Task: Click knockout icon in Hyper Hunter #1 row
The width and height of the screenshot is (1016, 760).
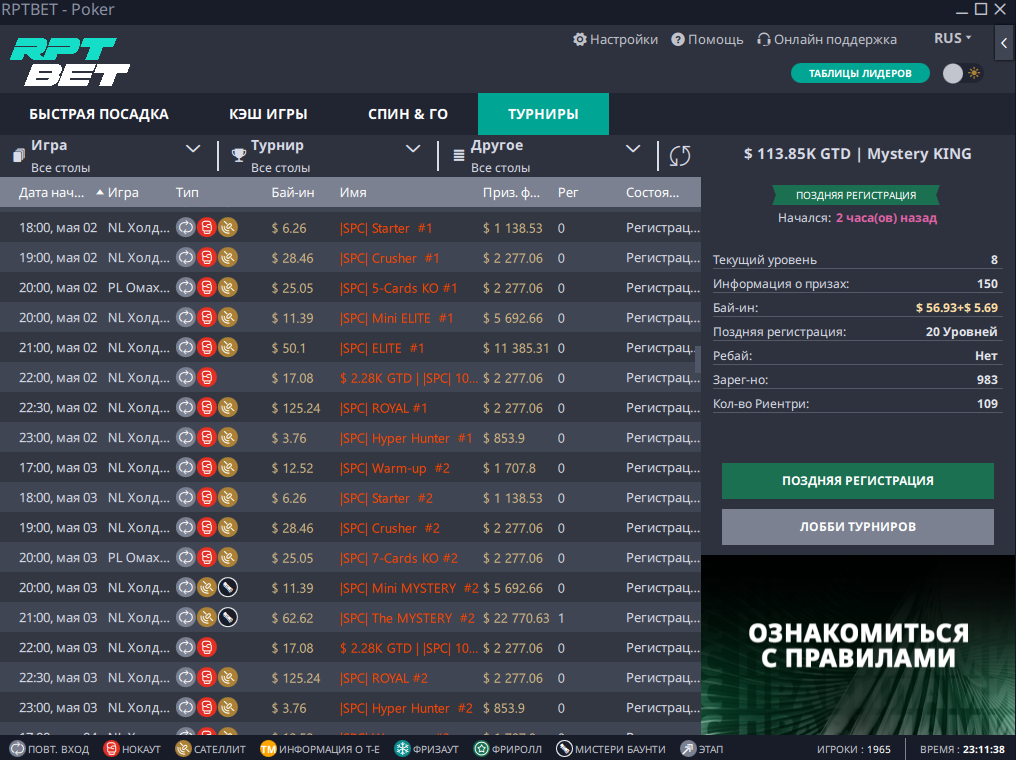Action: click(x=207, y=438)
